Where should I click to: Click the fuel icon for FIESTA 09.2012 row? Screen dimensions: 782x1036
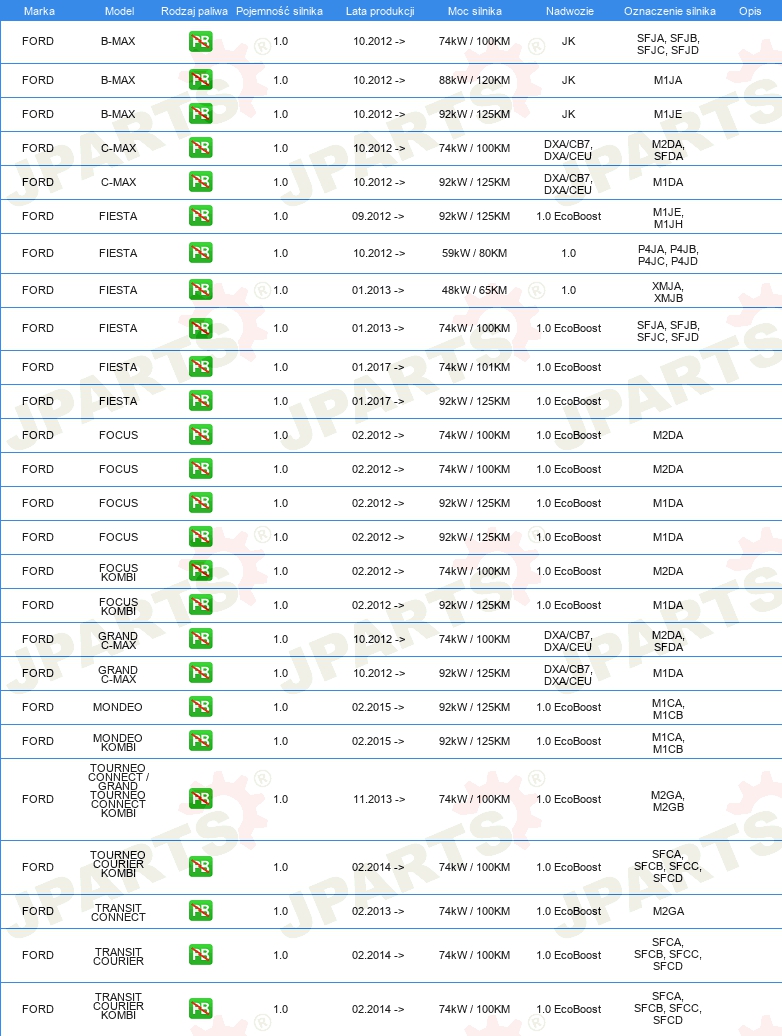[201, 216]
